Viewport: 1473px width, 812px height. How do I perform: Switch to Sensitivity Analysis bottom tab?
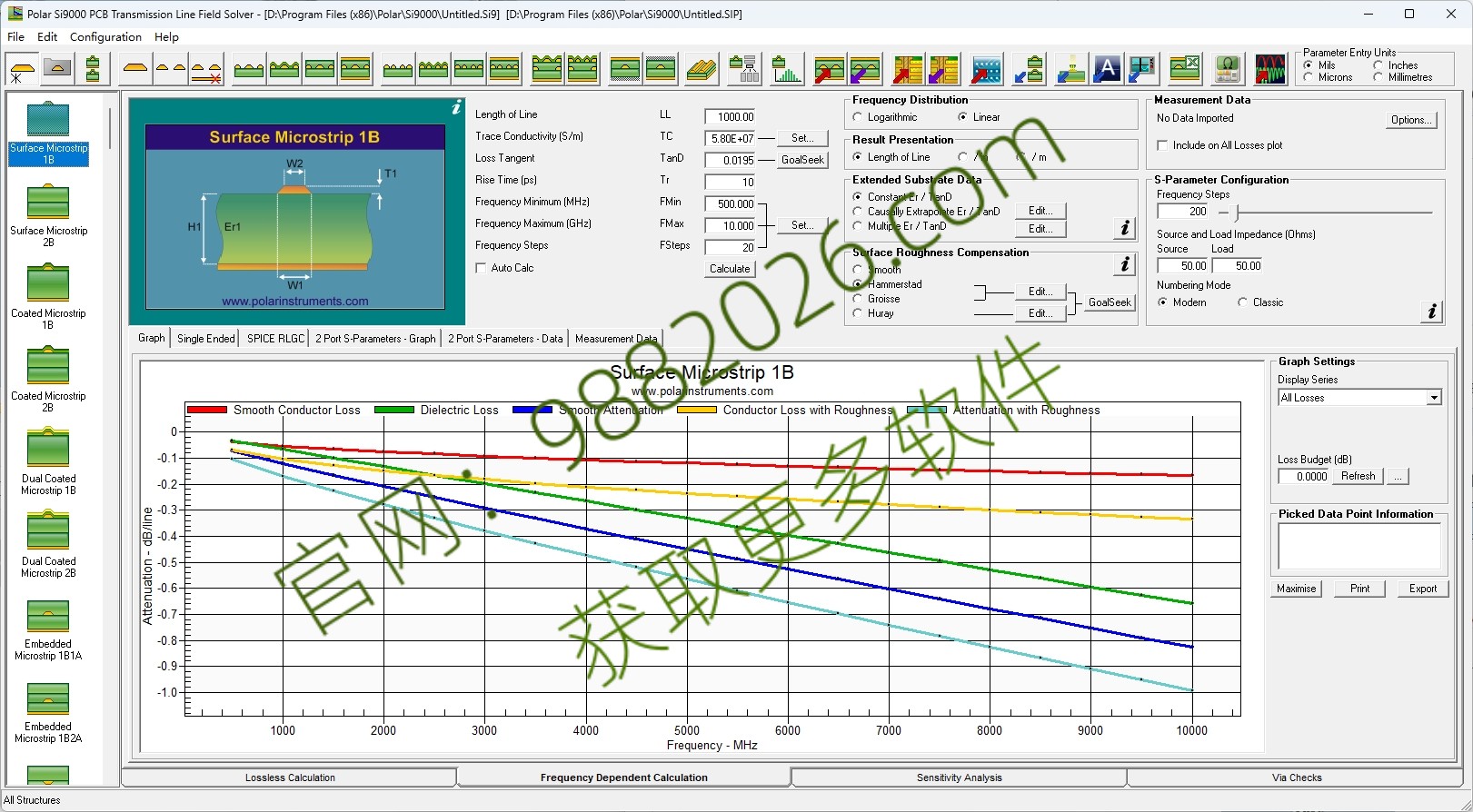click(x=959, y=777)
